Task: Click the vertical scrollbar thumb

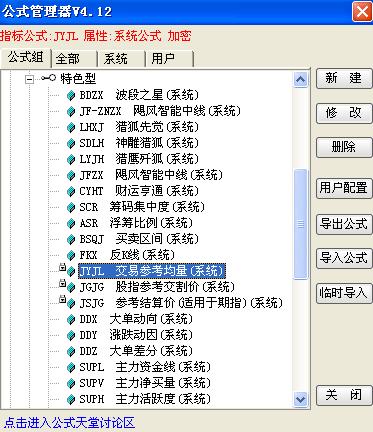Action: tap(301, 224)
